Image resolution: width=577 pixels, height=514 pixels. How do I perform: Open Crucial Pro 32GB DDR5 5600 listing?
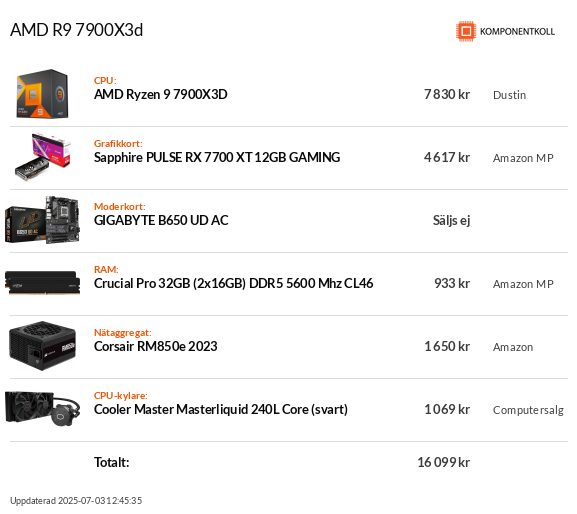233,283
